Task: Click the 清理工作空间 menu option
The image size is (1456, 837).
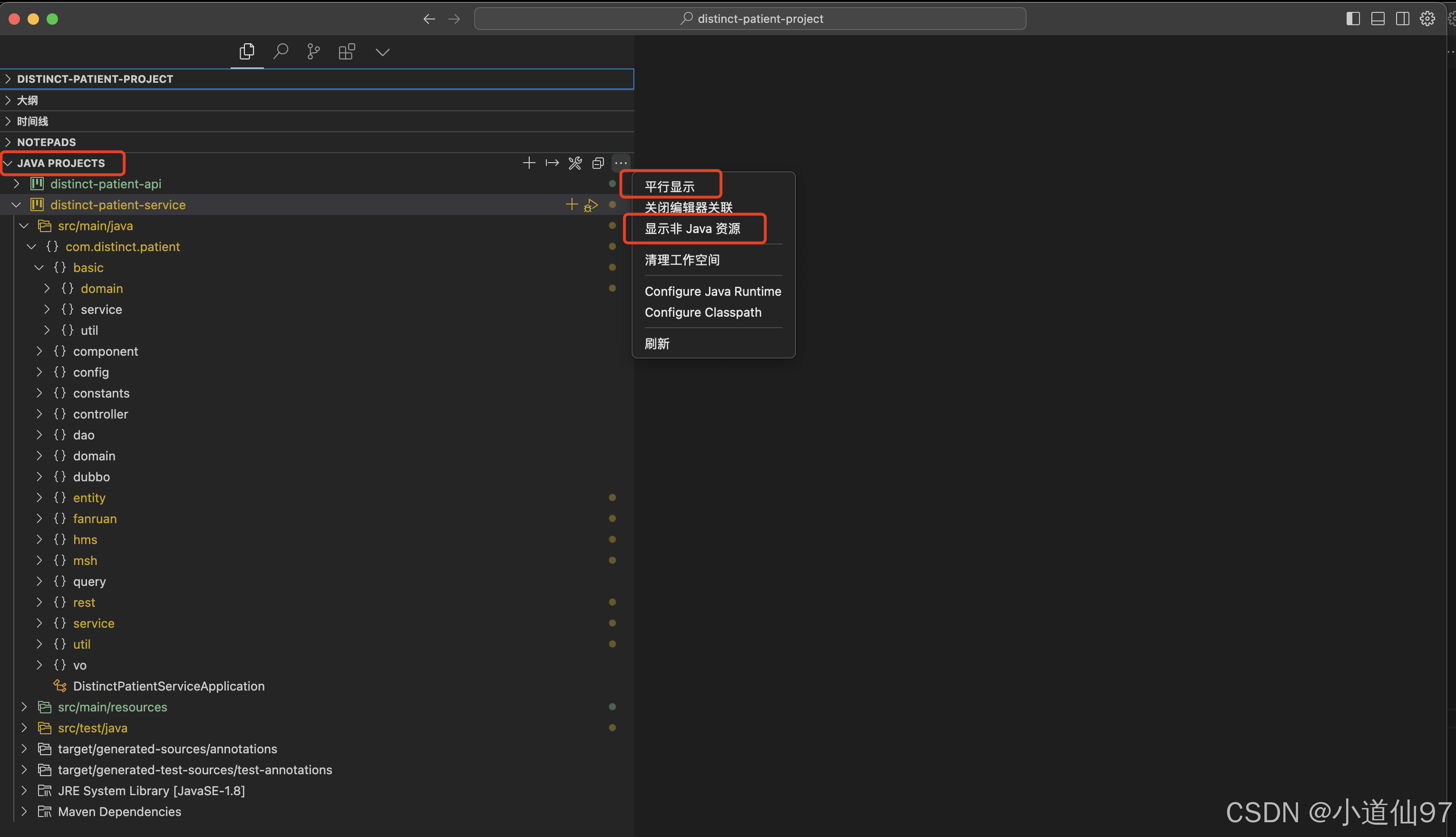Action: (682, 260)
